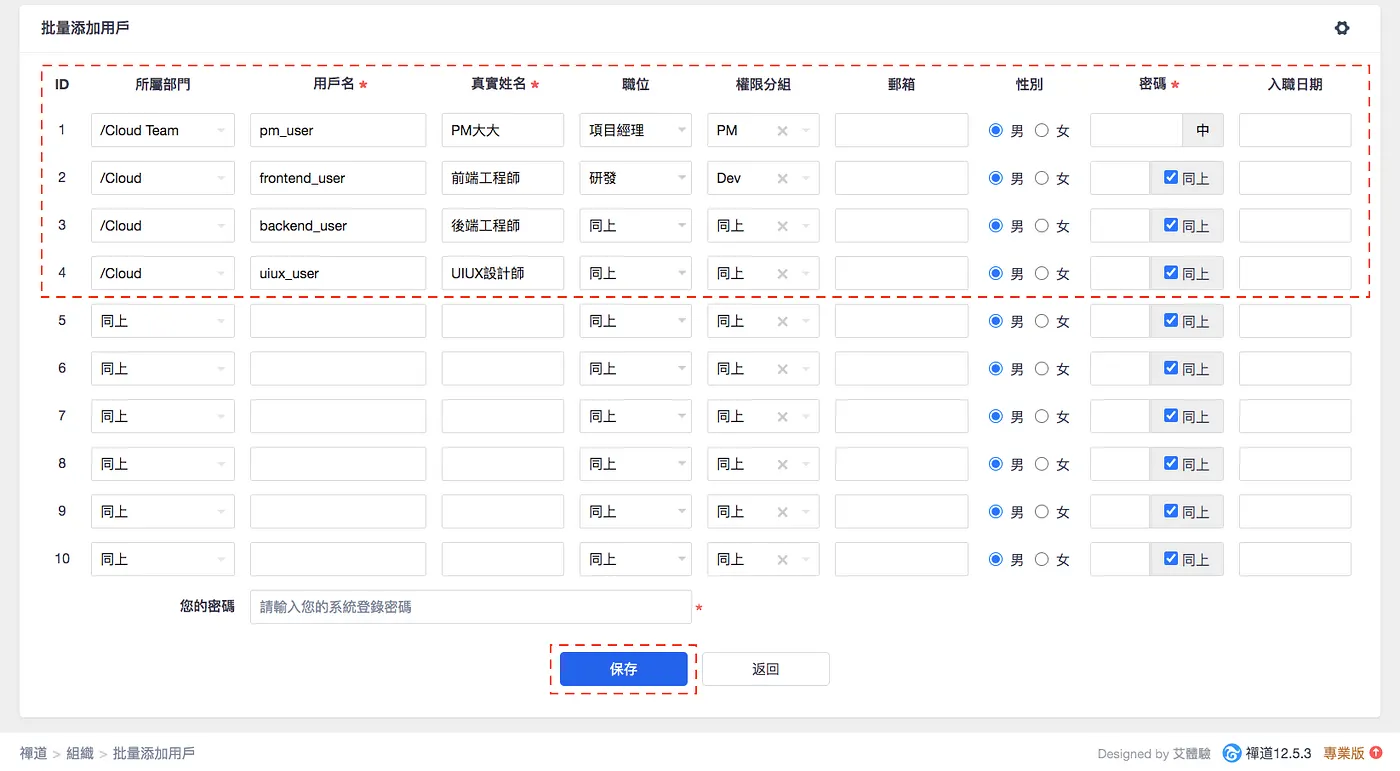Click the username field containing pm_user

click(x=338, y=130)
